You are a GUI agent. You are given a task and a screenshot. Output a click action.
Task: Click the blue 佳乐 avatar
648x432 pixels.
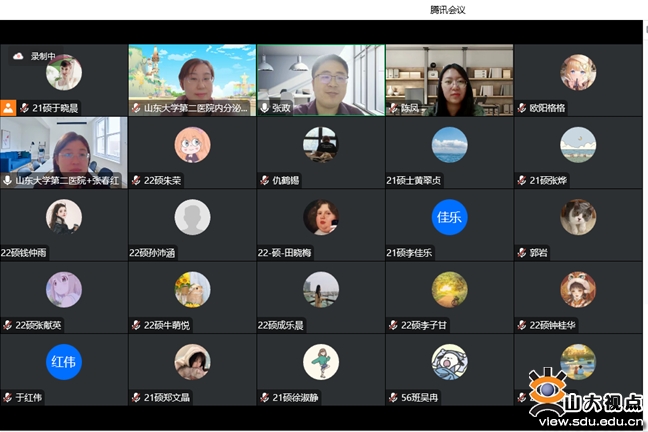pyautogui.click(x=449, y=217)
